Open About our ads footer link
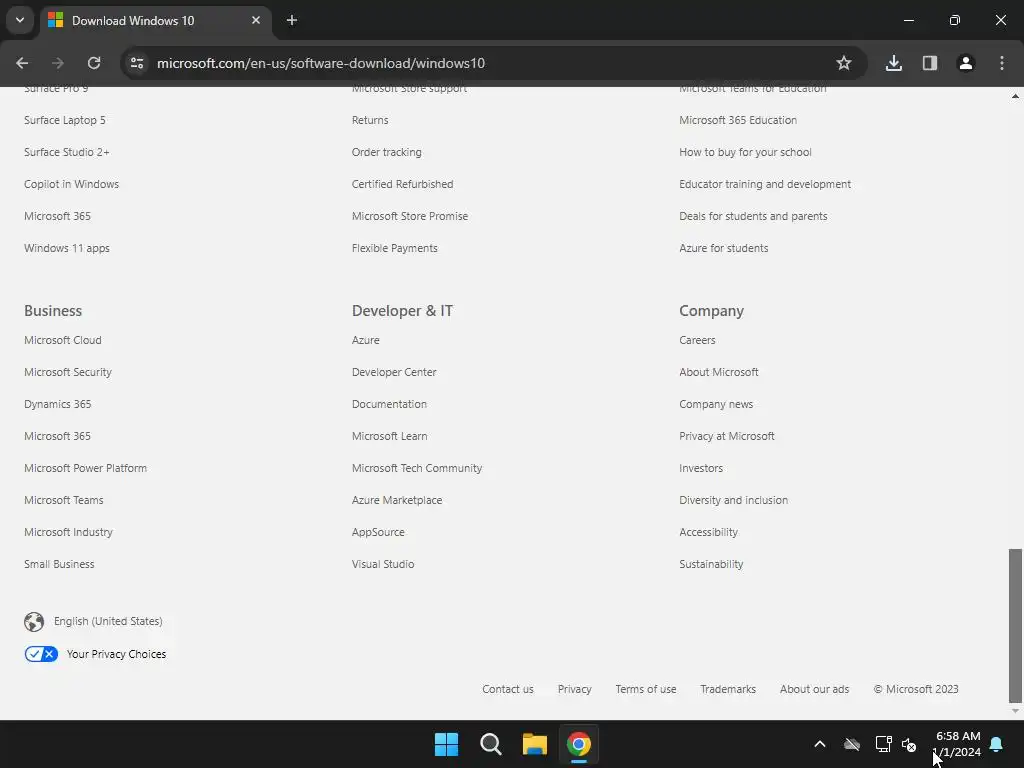This screenshot has width=1024, height=768. click(x=814, y=689)
